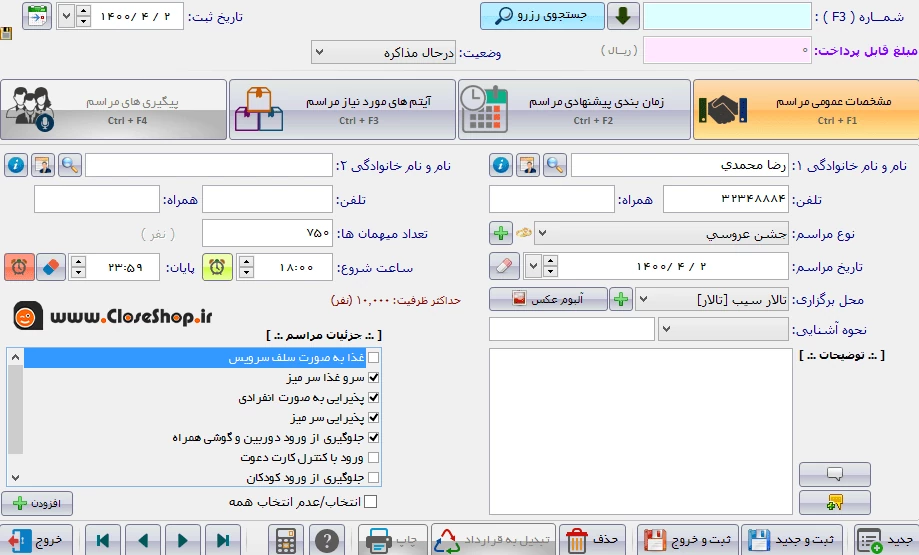This screenshot has width=919, height=555.
Task: Click magnifier search icon for name field 2
Action: click(70, 165)
